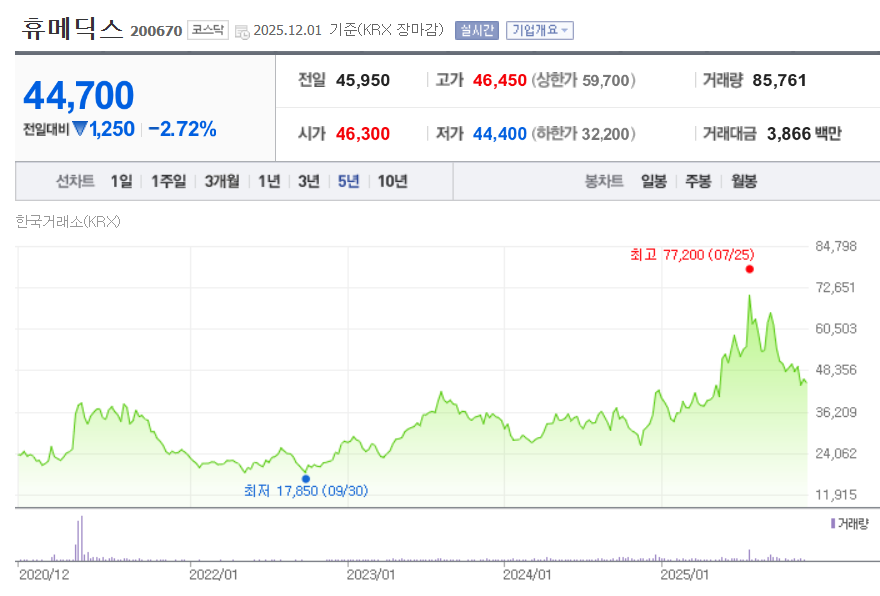Screen dimensions: 880x596
Task: Click the 2025/01 axis label
Action: click(685, 575)
